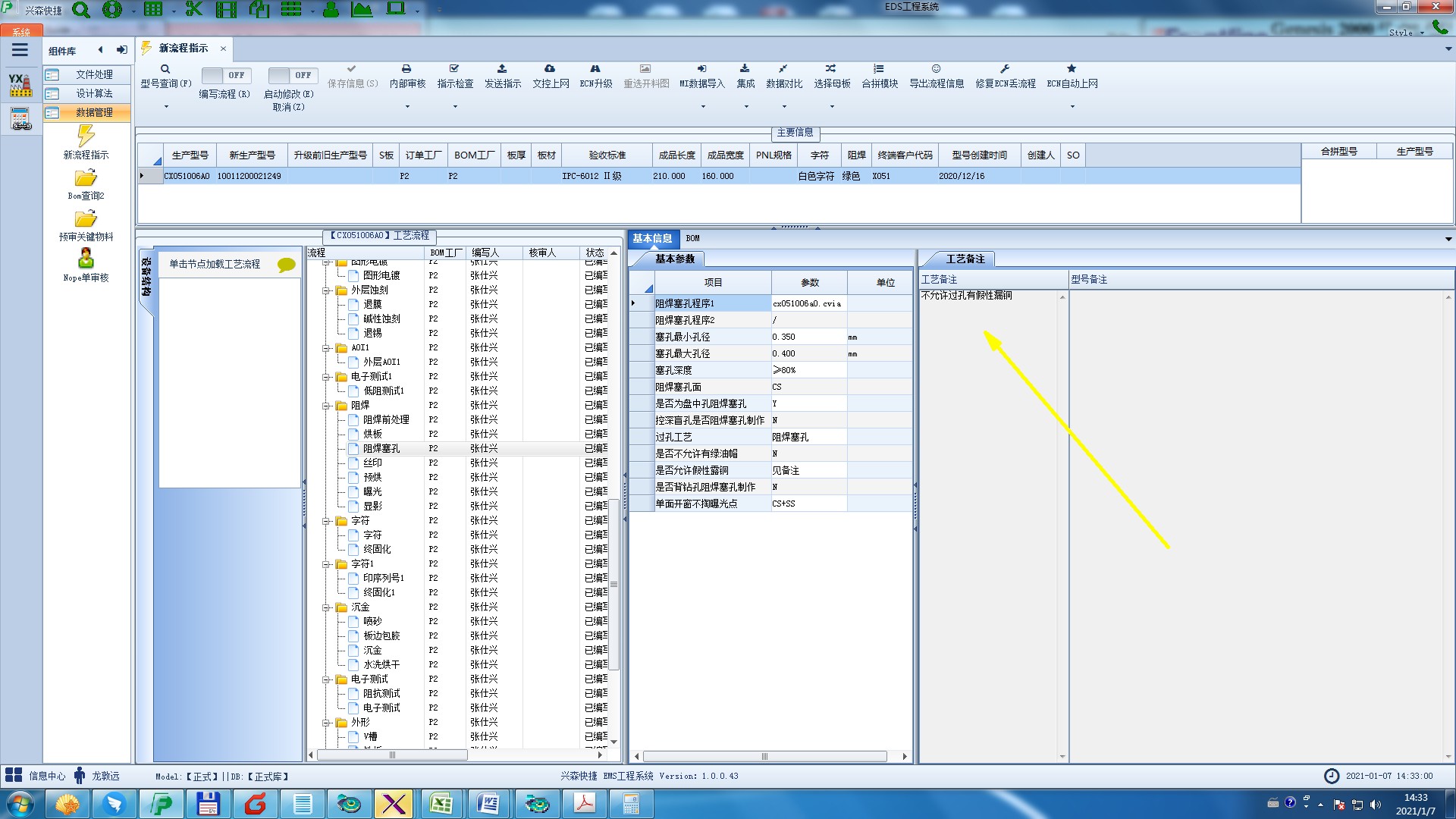Screen dimensions: 1456x819
Task: Click the 内部审核 print icon
Action: 406,69
